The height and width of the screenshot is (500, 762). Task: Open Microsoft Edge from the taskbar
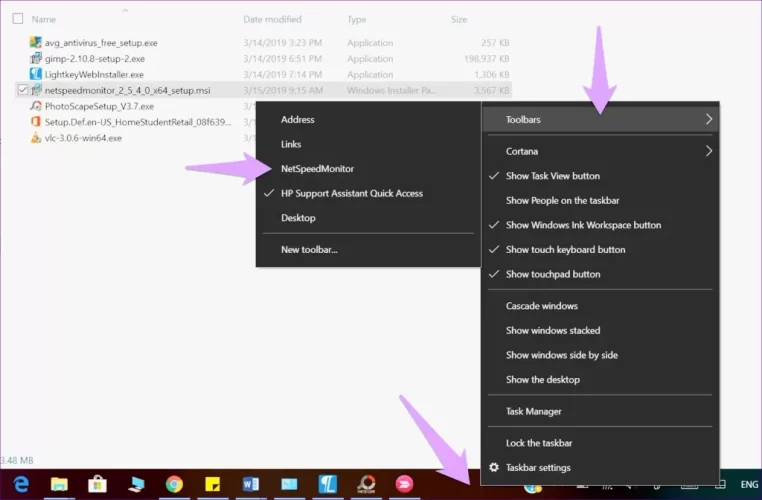coord(21,484)
